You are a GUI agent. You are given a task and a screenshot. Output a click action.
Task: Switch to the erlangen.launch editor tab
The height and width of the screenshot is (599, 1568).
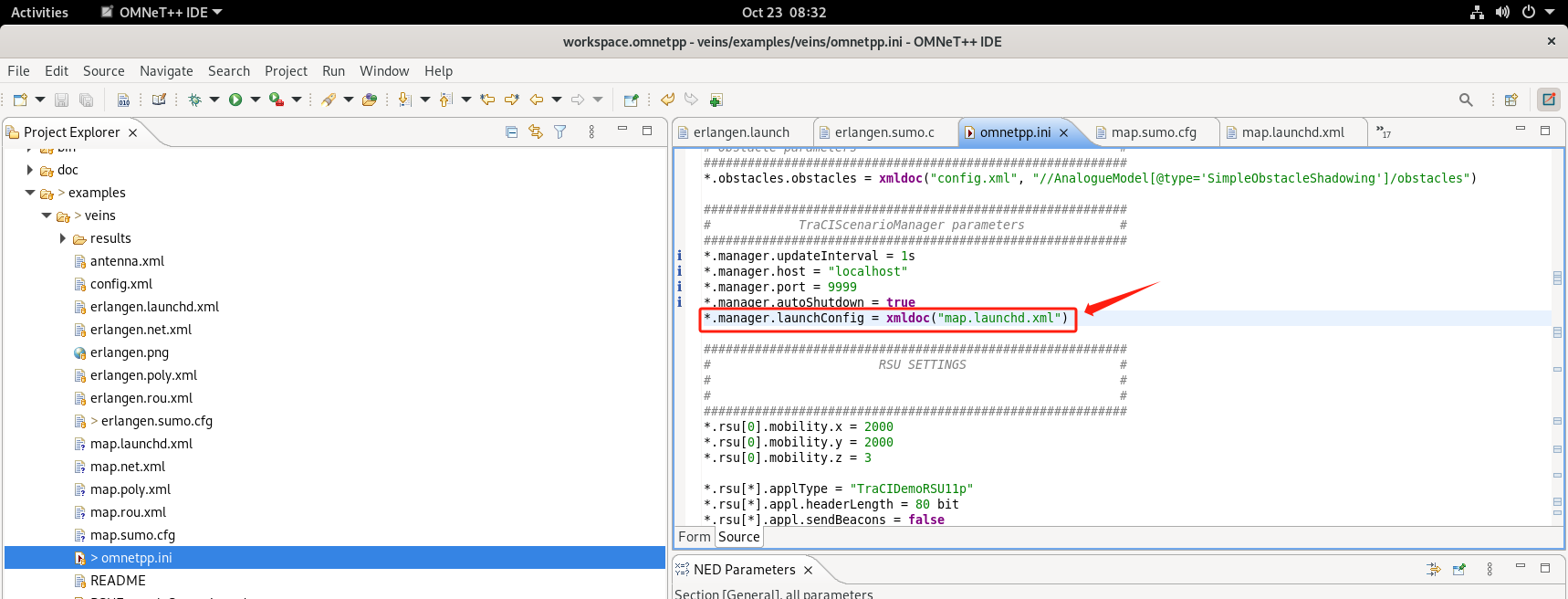point(741,132)
